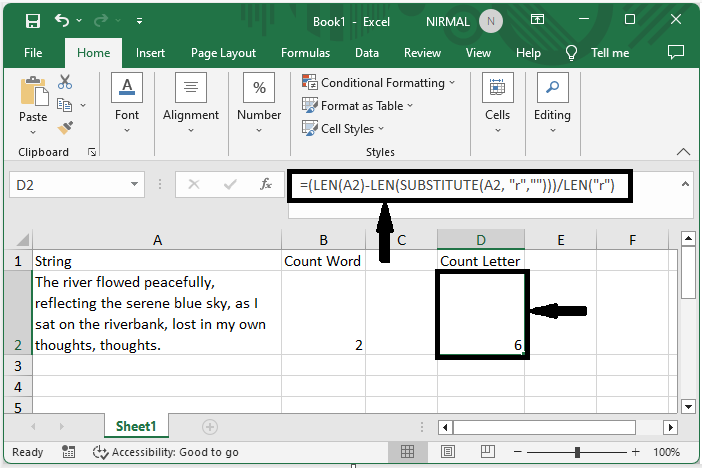Click the Macro recording status icon
This screenshot has height=468, width=702.
[x=68, y=452]
